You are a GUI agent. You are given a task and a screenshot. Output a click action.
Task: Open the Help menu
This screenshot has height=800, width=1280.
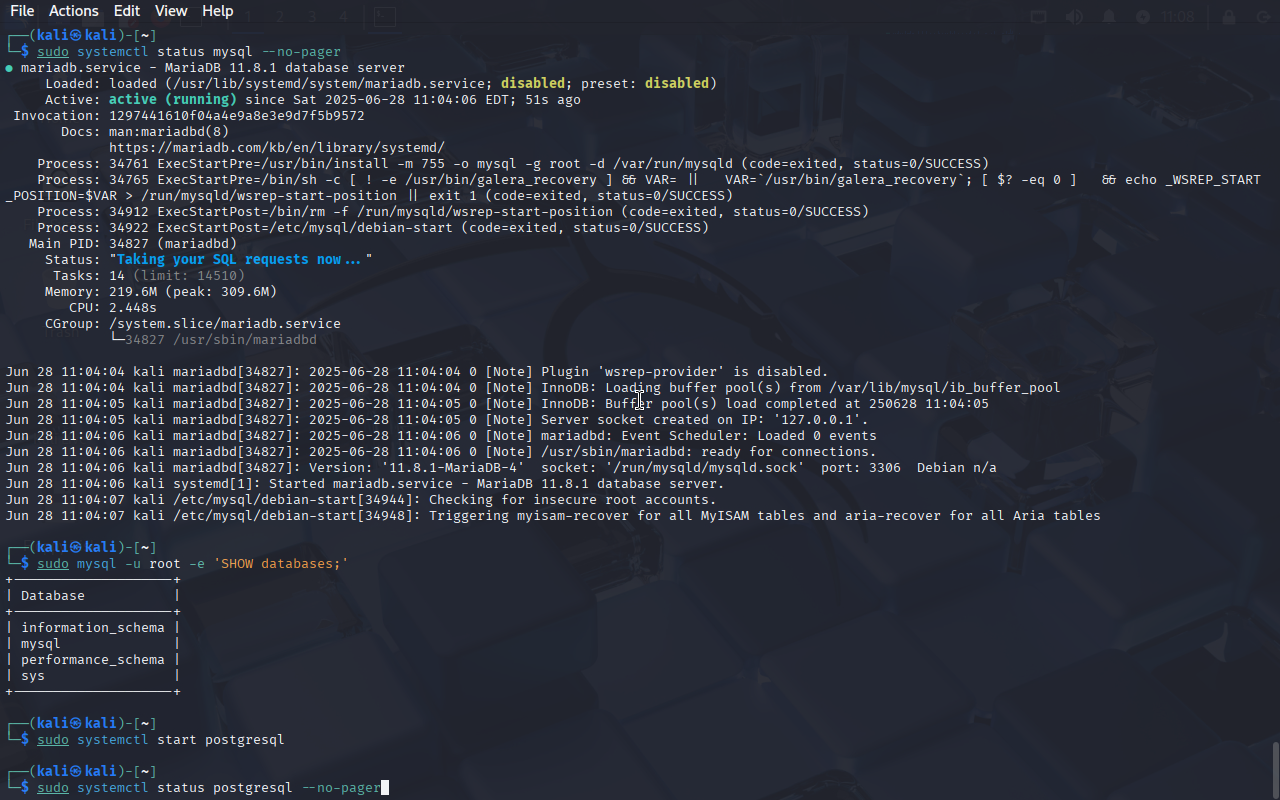(x=217, y=11)
